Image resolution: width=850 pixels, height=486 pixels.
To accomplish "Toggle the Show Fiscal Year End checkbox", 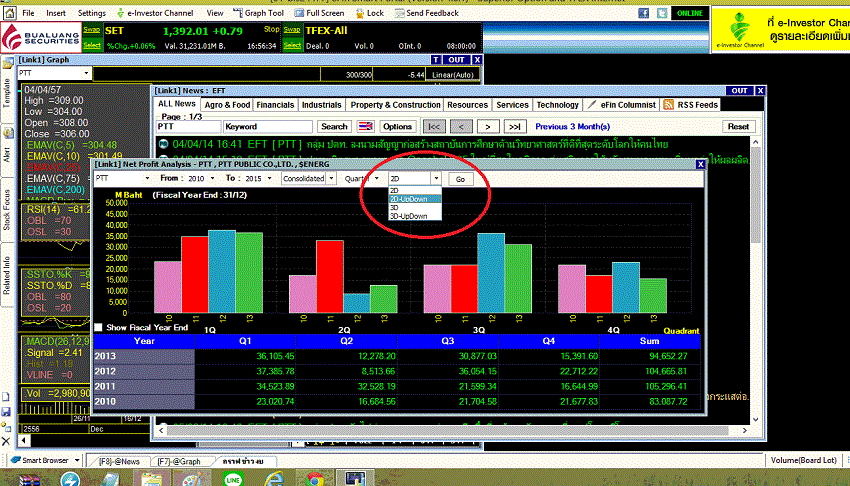I will pyautogui.click(x=98, y=327).
